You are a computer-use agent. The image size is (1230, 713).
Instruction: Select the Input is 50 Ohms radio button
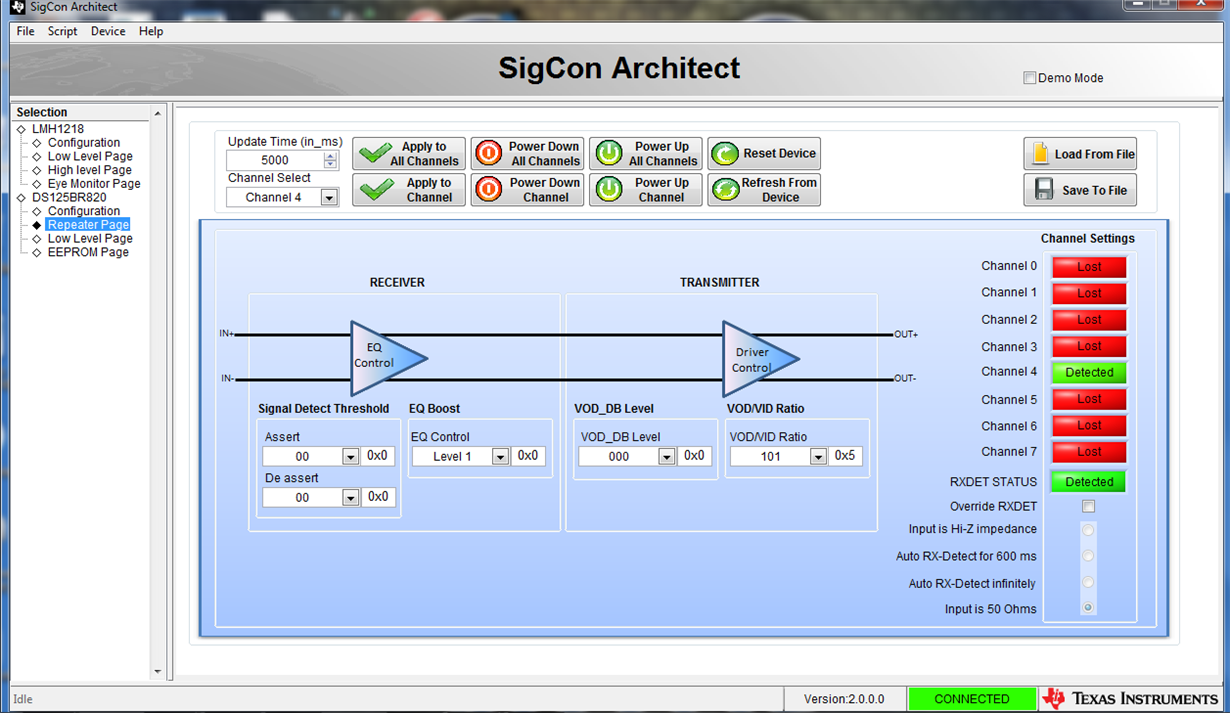(x=1088, y=608)
